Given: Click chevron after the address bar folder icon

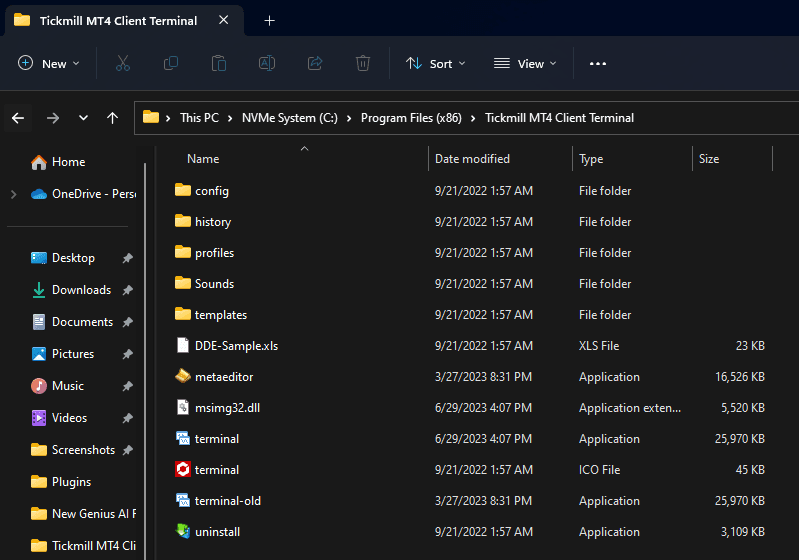Looking at the screenshot, I should tap(168, 118).
